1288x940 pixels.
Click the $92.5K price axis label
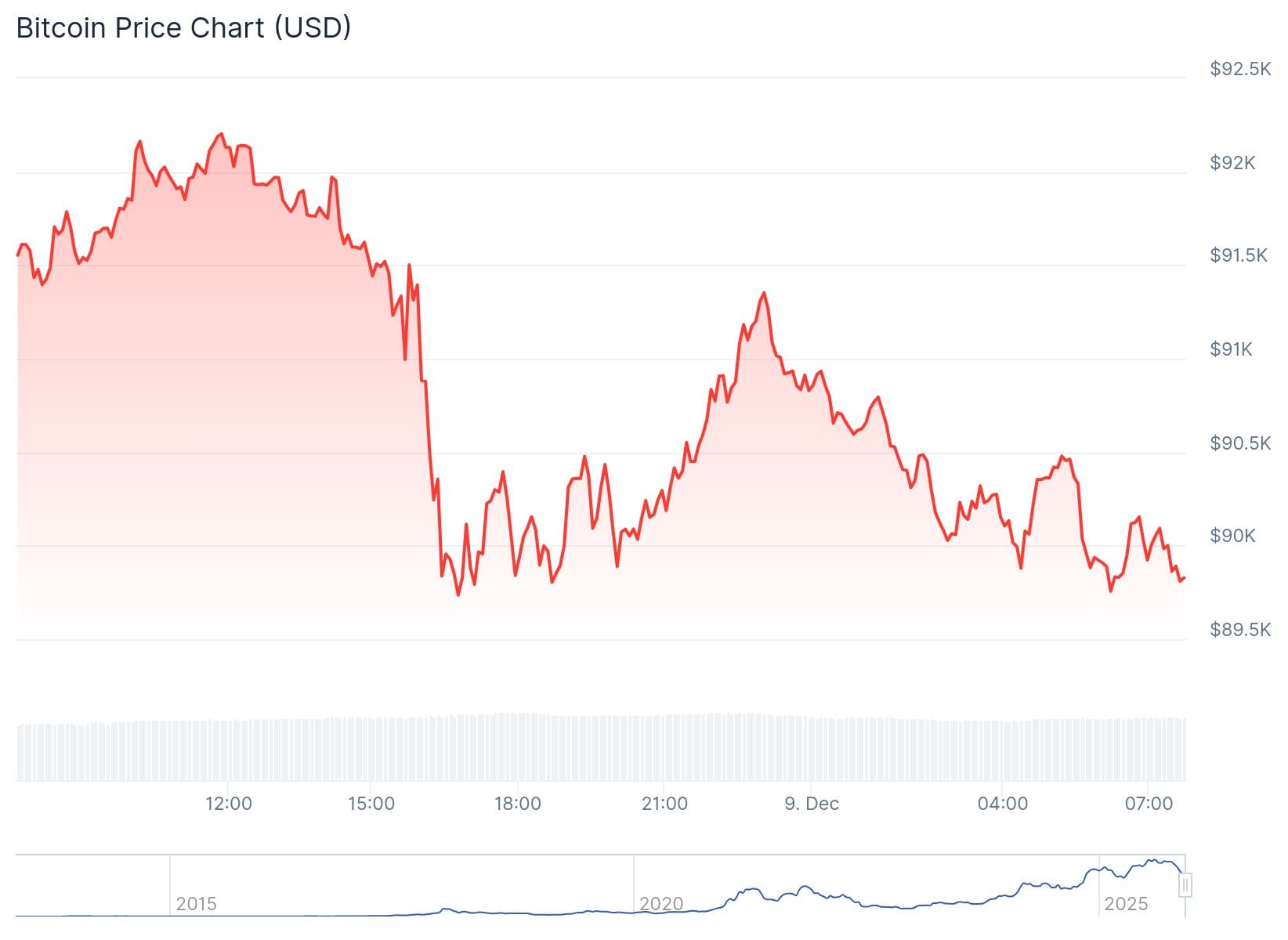click(x=1240, y=69)
